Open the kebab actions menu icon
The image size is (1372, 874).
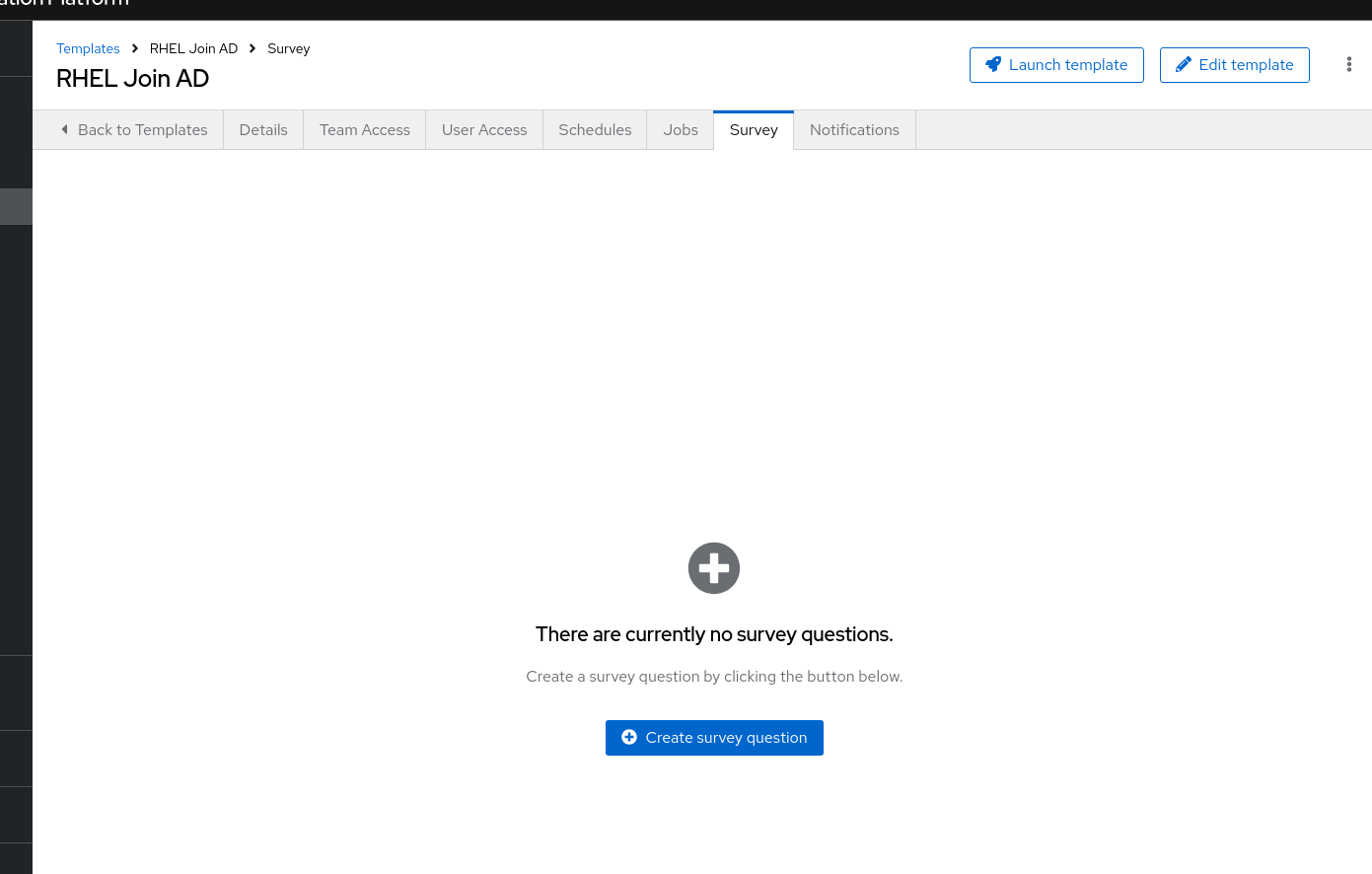(1348, 65)
